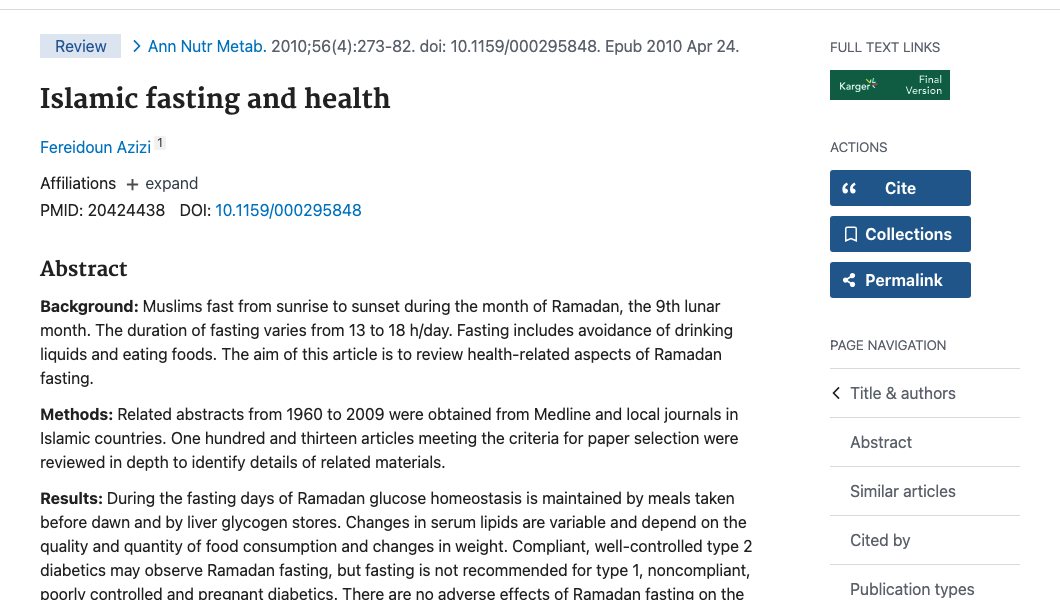Toggle Collections for this article

pos(900,234)
